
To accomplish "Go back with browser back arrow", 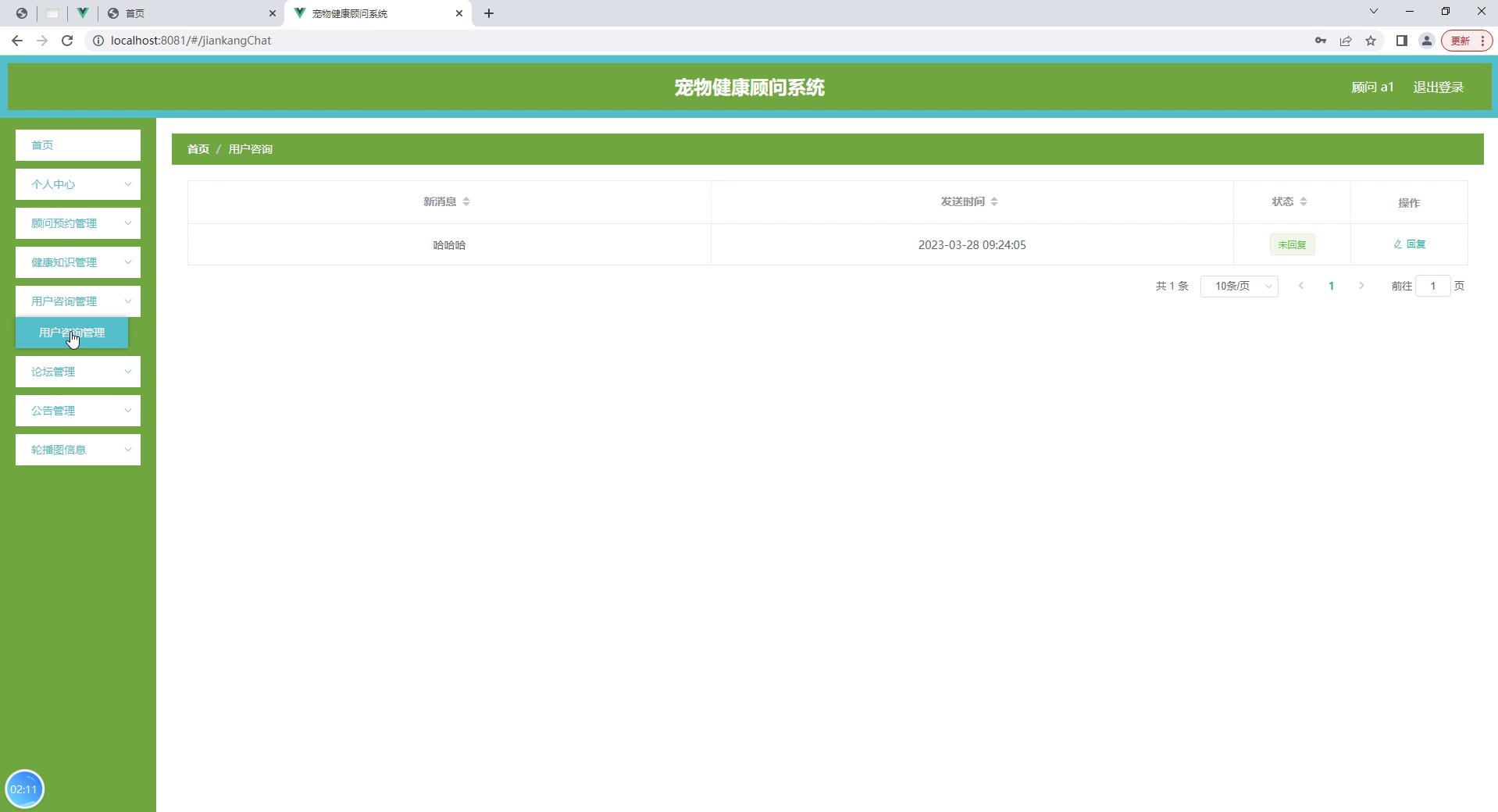I will (16, 41).
